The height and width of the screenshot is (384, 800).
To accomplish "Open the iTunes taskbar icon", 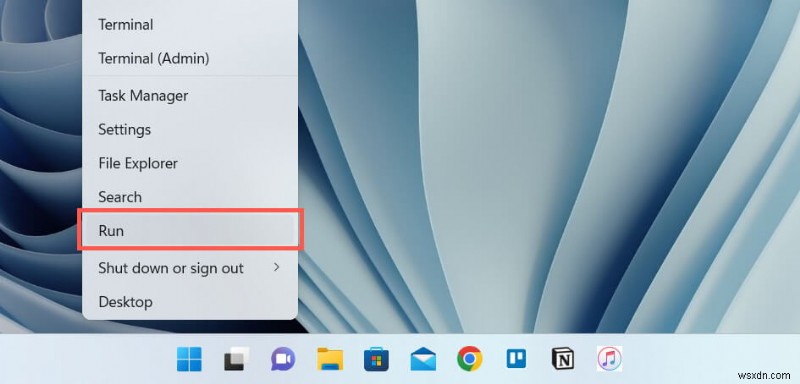I will point(610,359).
